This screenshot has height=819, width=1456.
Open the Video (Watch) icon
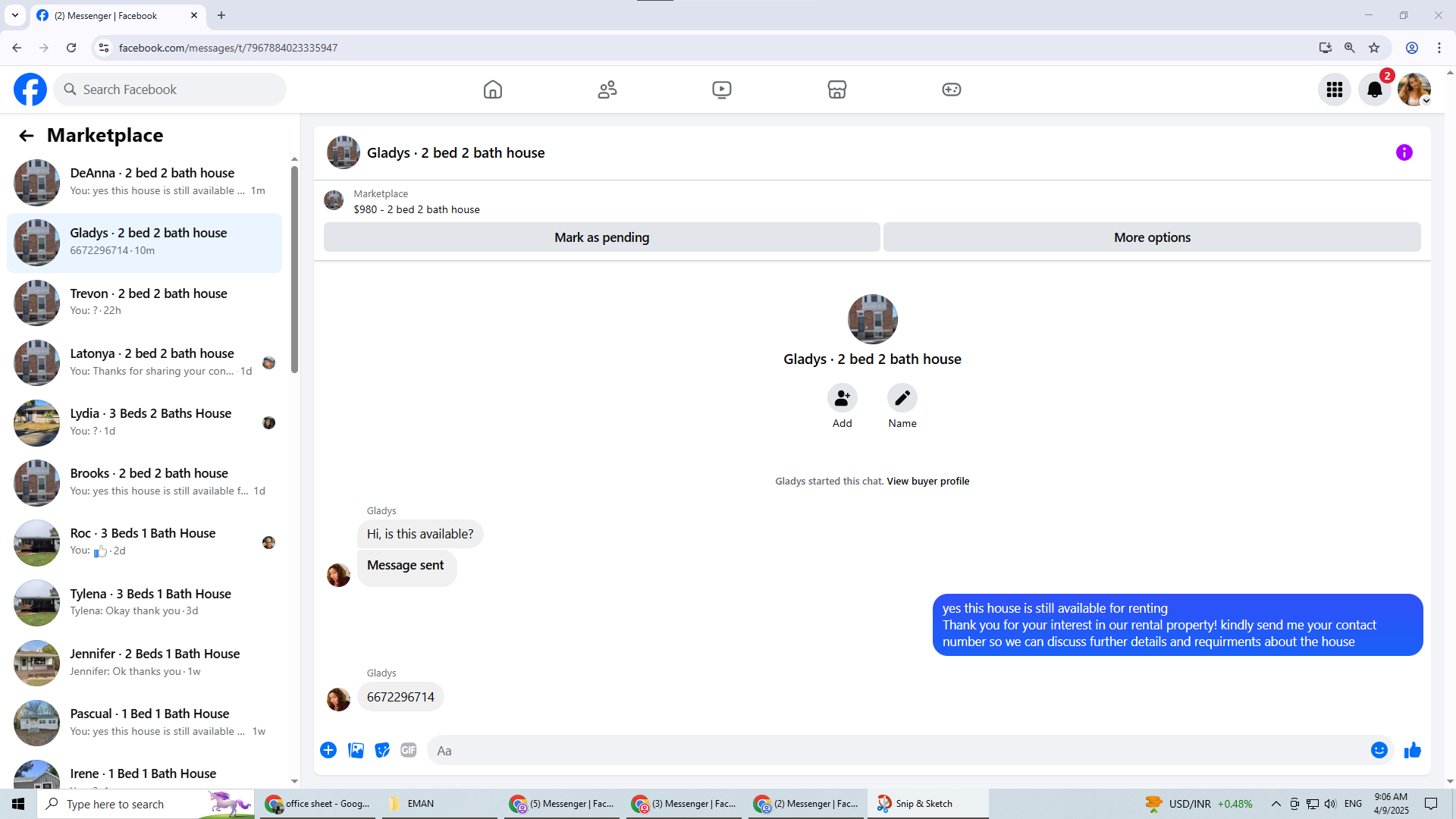722,89
